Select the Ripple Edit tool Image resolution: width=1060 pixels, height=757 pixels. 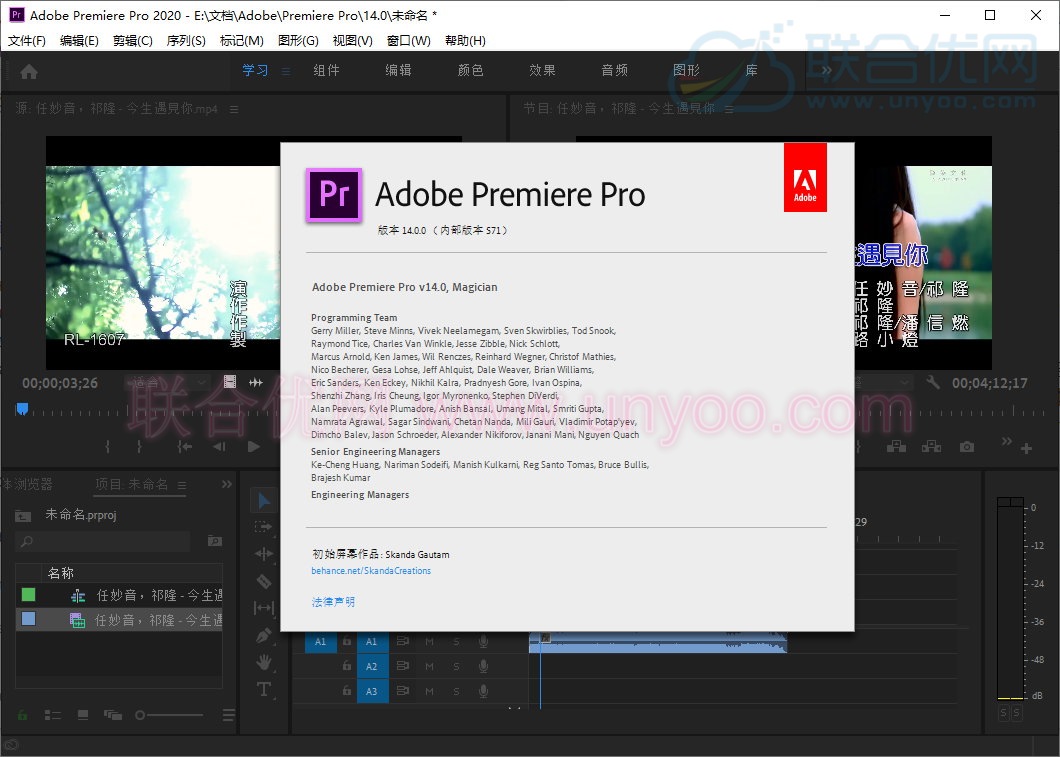pos(264,554)
